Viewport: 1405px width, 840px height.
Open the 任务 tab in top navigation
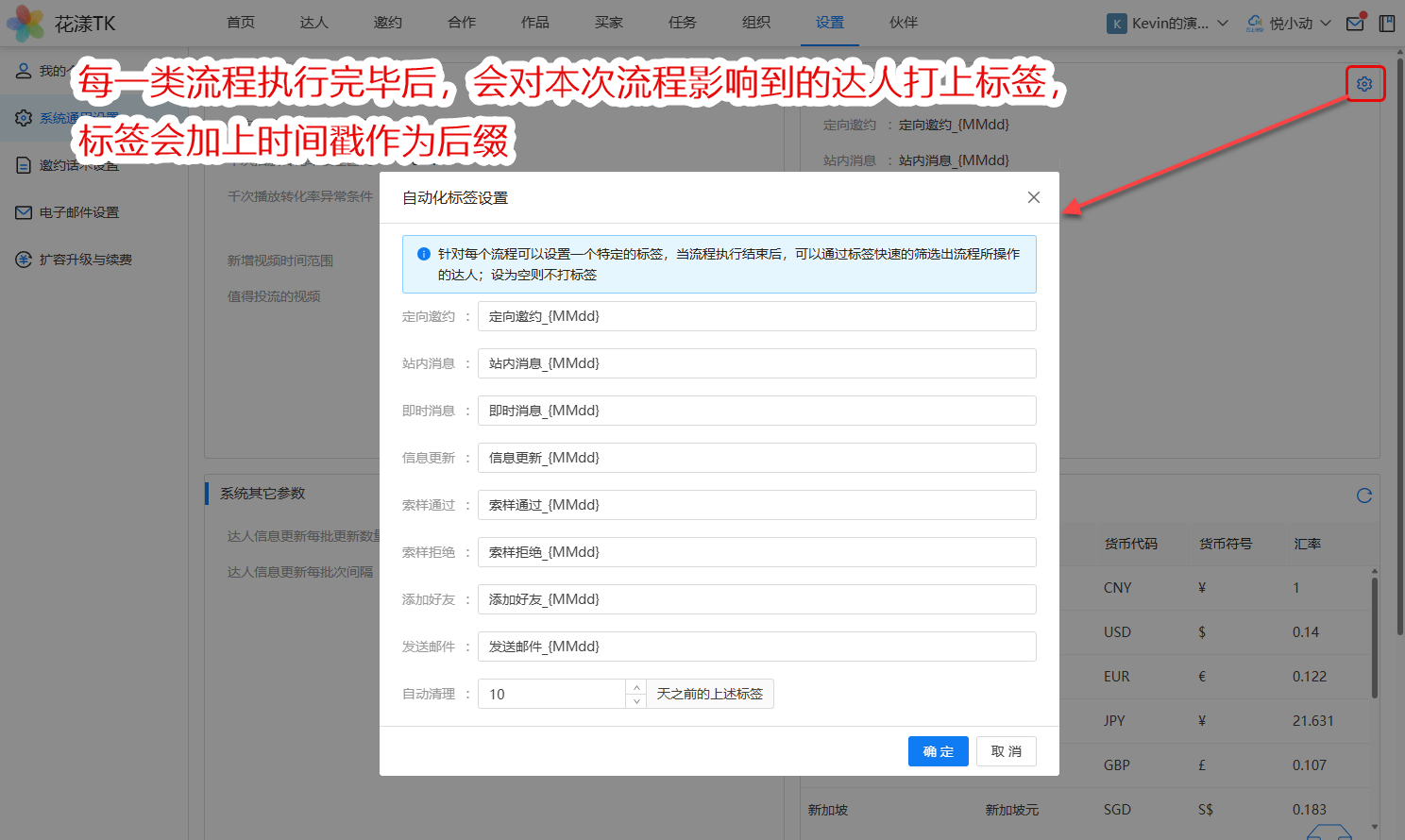(x=682, y=23)
